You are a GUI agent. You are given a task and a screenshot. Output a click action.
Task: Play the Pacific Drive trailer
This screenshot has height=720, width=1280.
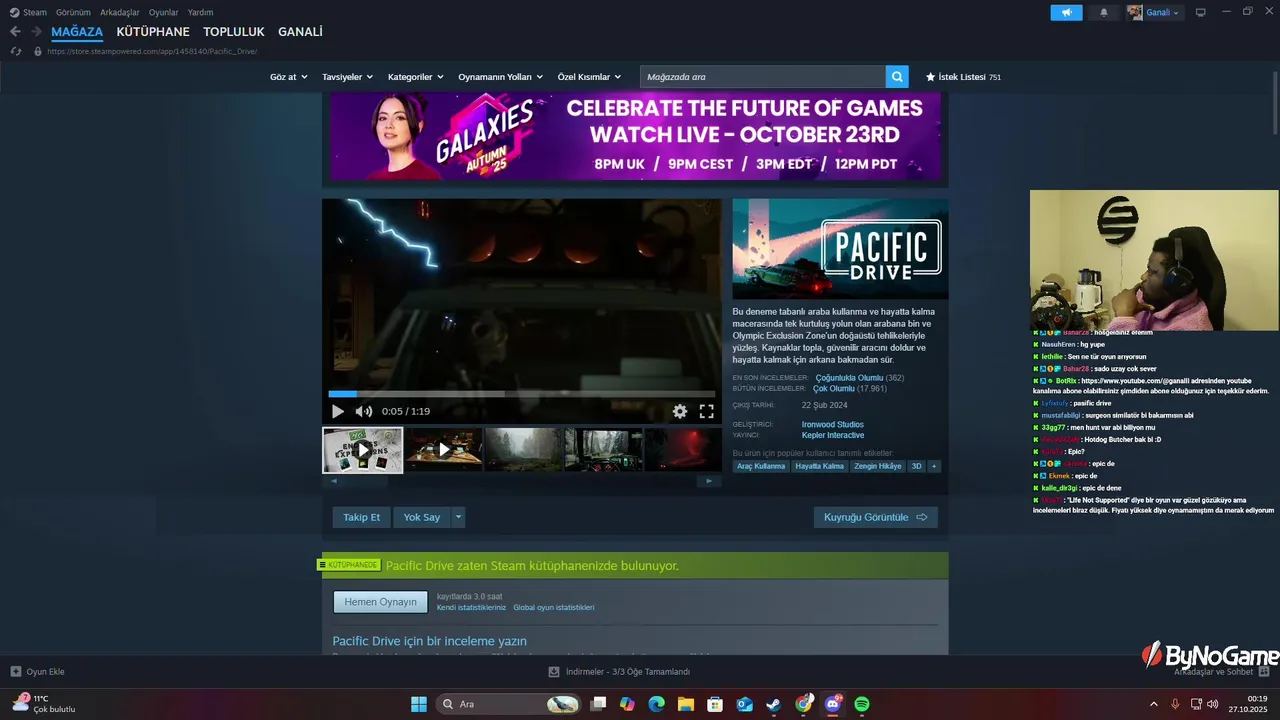click(x=338, y=411)
